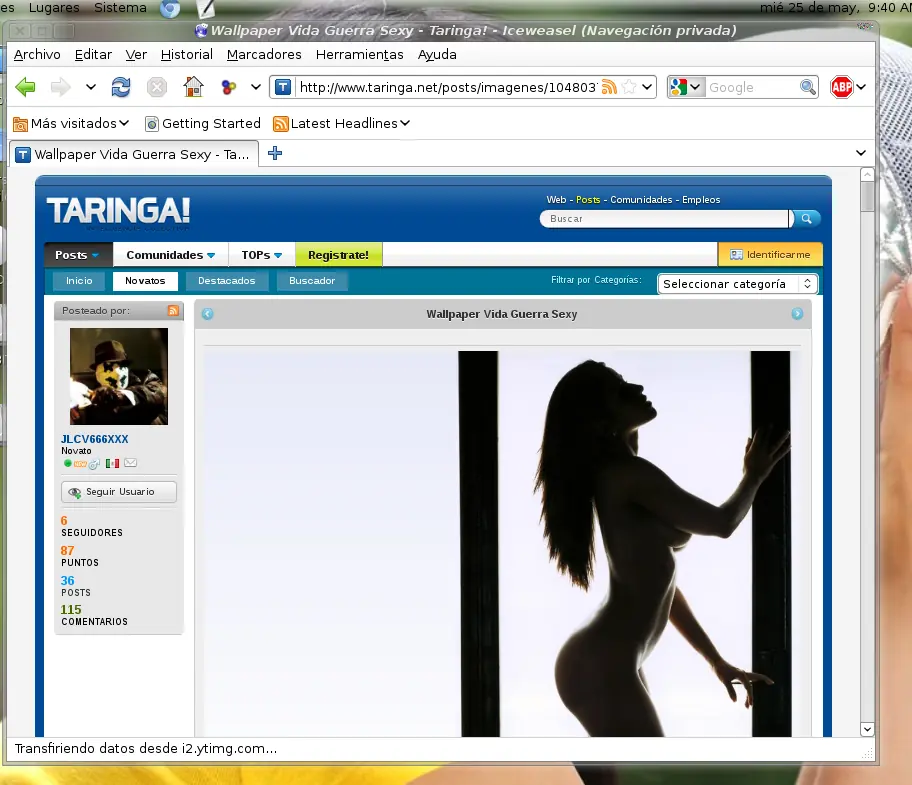Expand the Más visitados bookmarks folder
912x785 pixels.
[71, 124]
